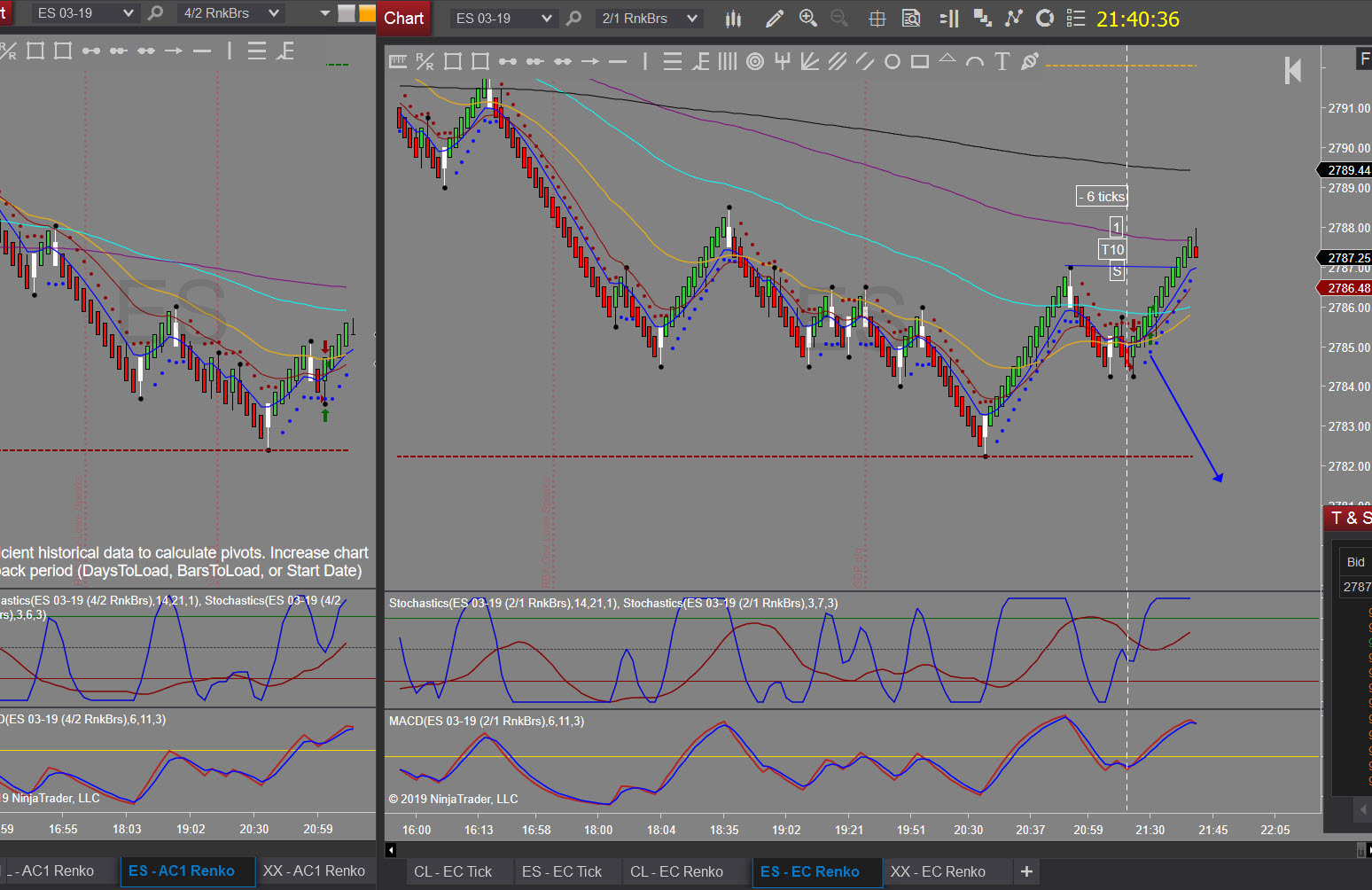Select Fibonacci retracements tool in right chart
Viewport: 1372px width, 890px height.
pyautogui.click(x=673, y=61)
